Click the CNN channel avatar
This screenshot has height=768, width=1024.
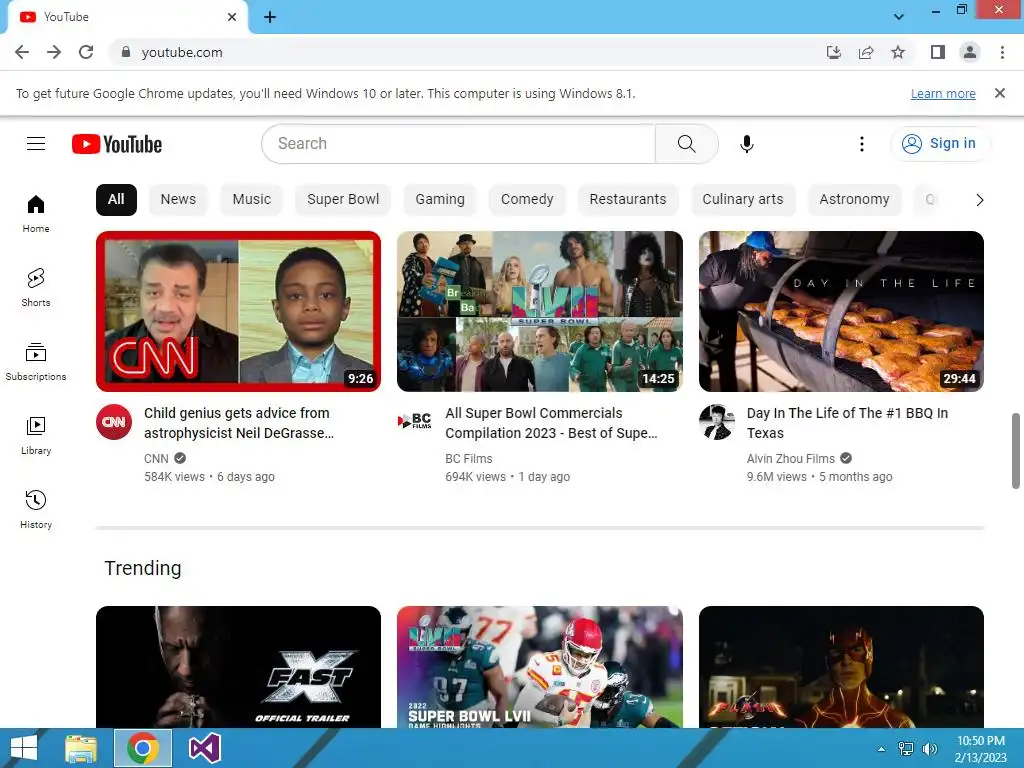114,422
